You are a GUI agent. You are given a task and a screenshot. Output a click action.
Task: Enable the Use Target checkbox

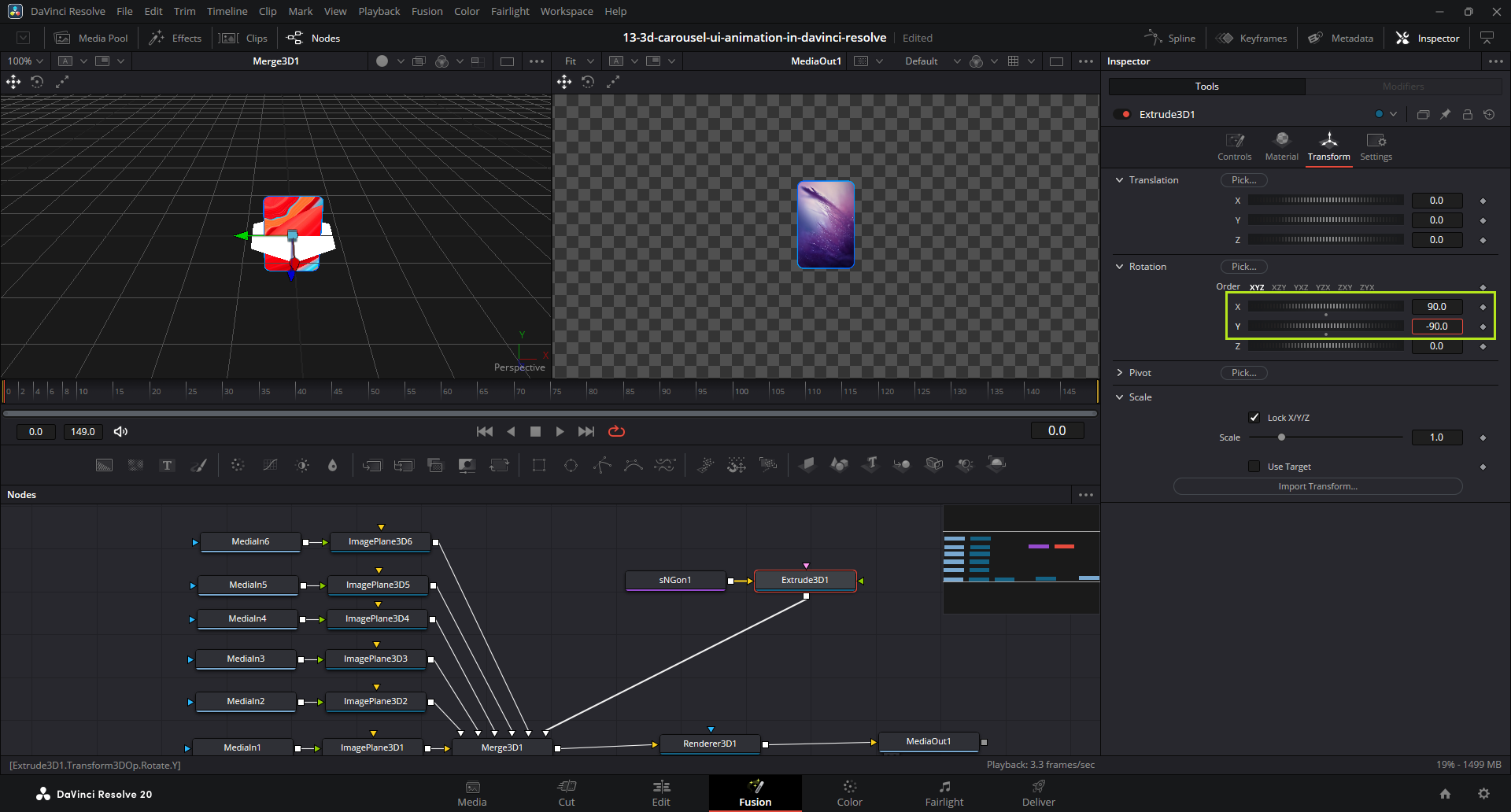pos(1254,467)
